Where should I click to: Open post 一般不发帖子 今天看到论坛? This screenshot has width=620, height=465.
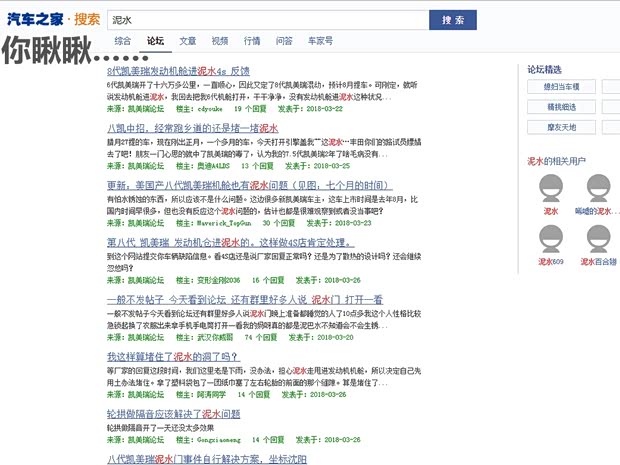245,300
